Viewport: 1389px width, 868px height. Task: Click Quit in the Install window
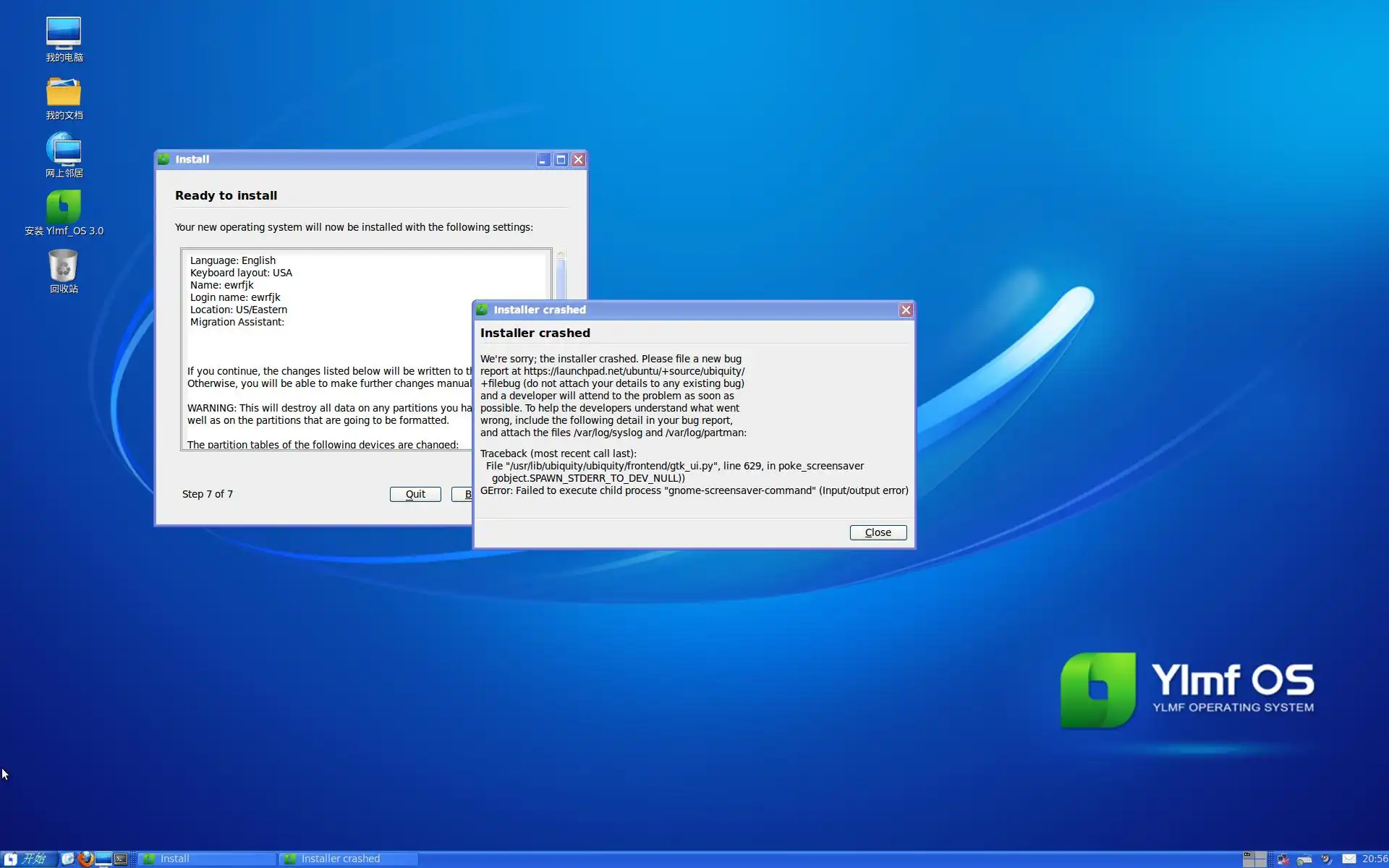coord(415,494)
